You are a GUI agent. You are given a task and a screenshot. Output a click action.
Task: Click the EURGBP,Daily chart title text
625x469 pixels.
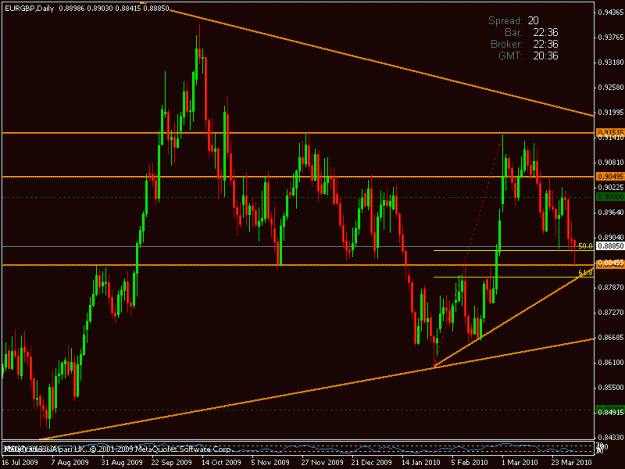pos(29,8)
